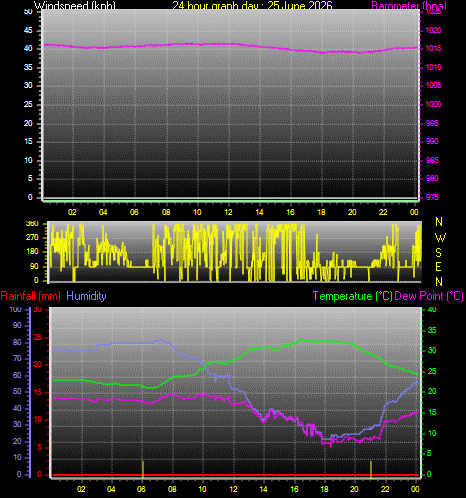
Task: Click hour 14 under the temperature chart
Action: click(x=264, y=489)
